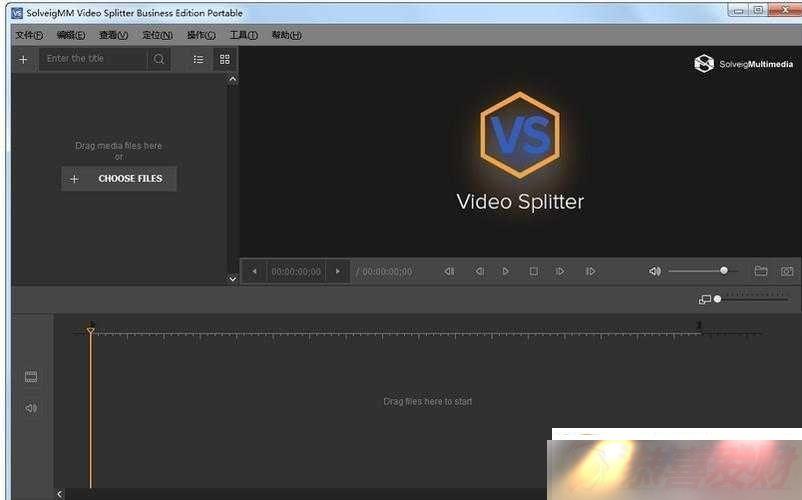Click the media panel scroll up arrow
The image size is (802, 500).
tap(233, 79)
